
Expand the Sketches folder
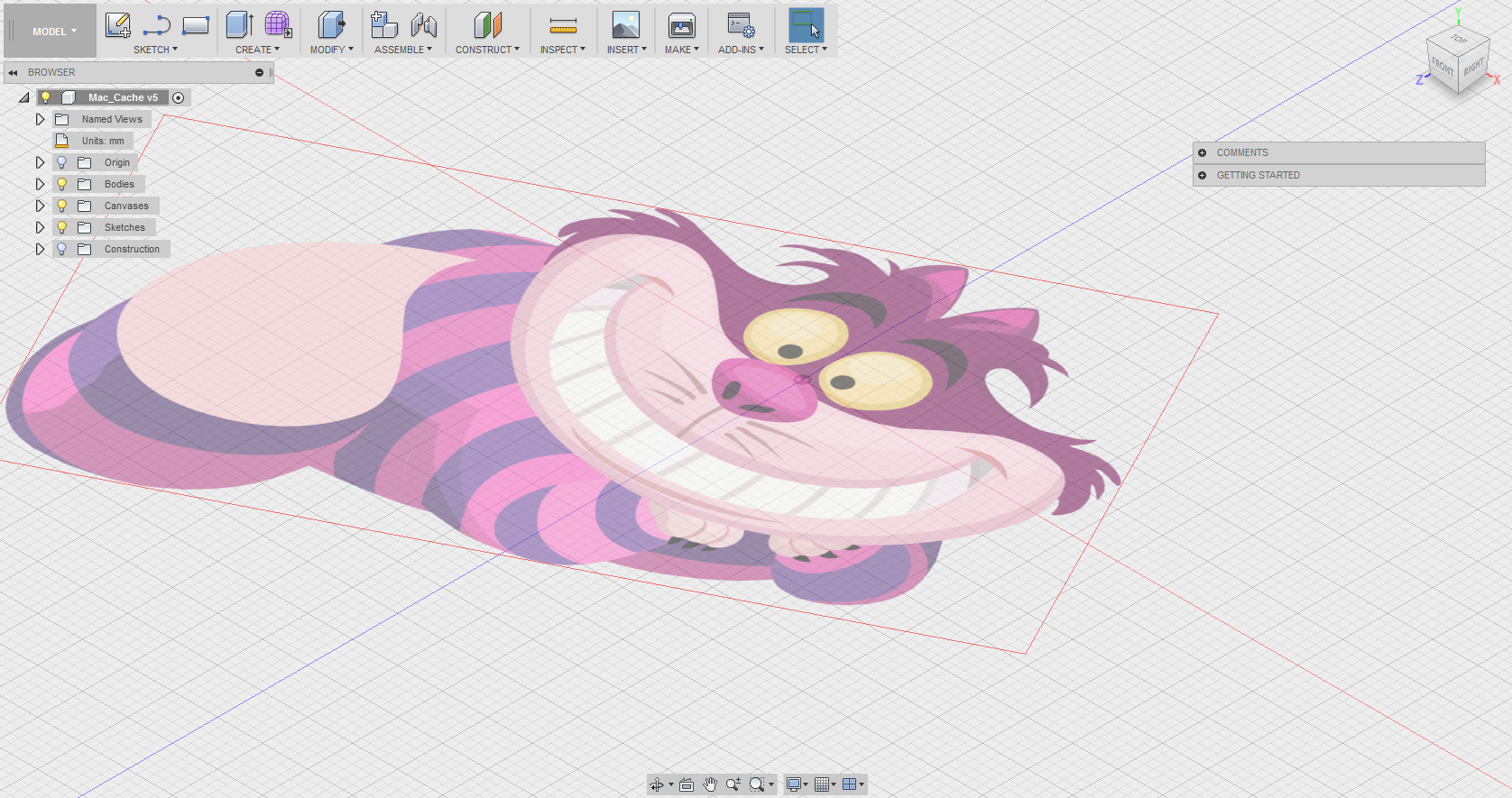click(40, 227)
